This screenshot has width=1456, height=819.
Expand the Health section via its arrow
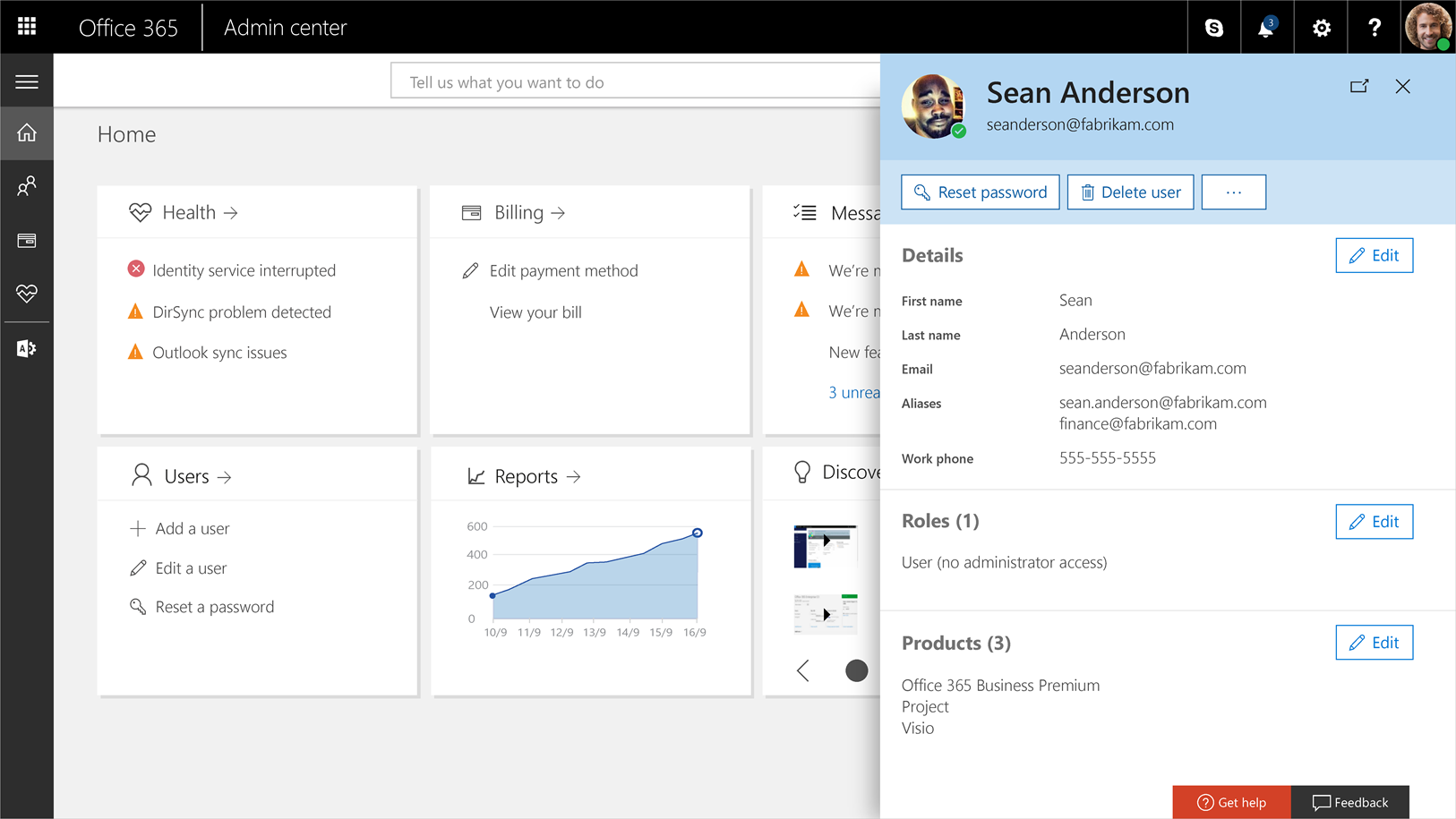click(x=231, y=212)
